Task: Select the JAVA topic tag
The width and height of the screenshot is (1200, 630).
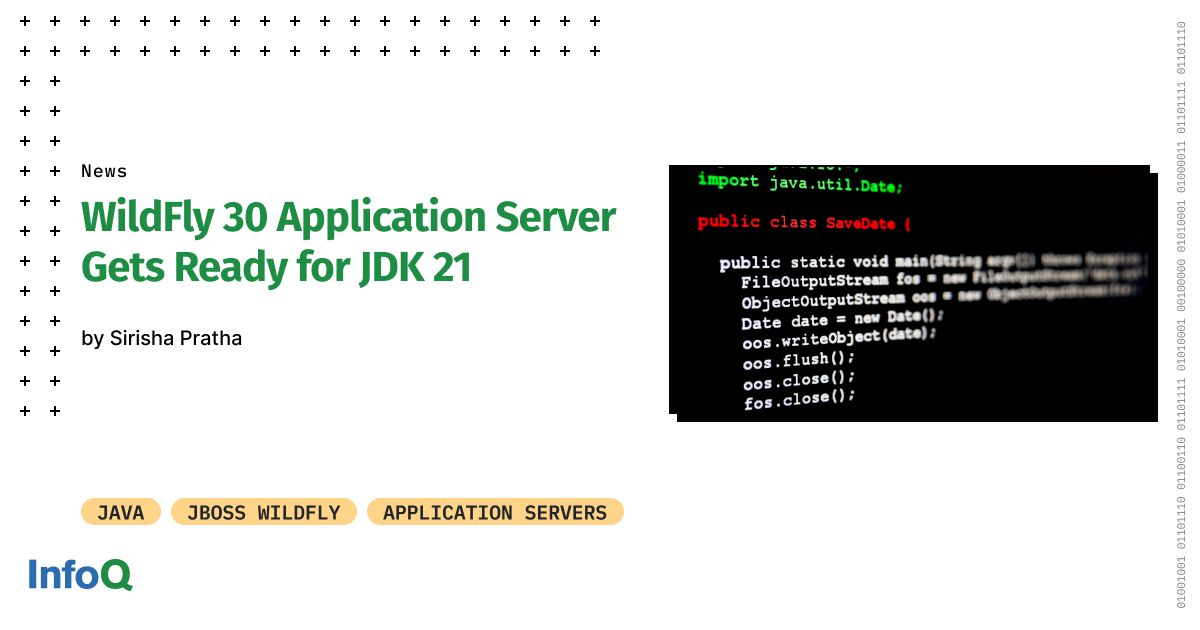Action: coord(121,512)
